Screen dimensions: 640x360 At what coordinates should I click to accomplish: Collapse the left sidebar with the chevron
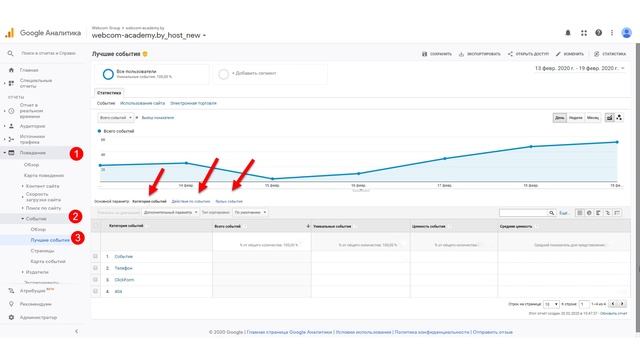pyautogui.click(x=76, y=331)
